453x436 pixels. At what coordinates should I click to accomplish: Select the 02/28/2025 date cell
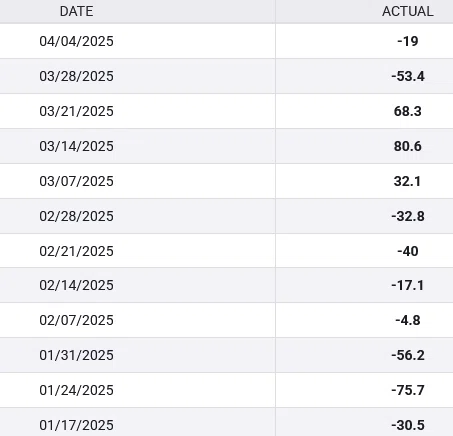(76, 216)
